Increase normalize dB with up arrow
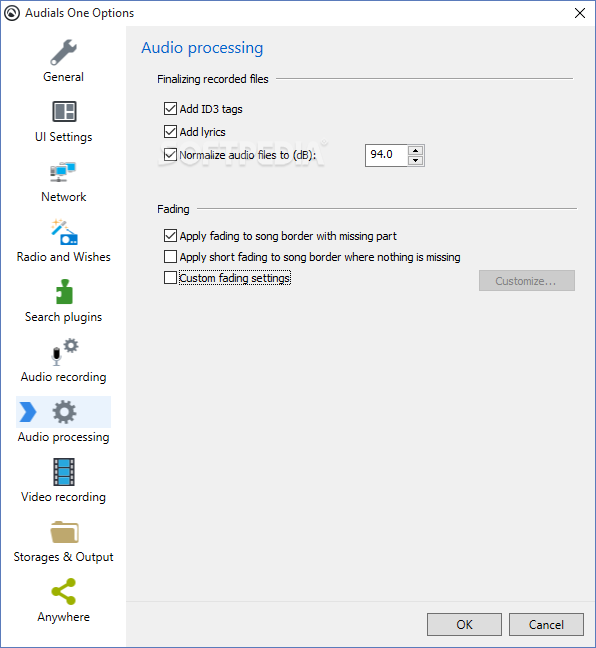This screenshot has height=648, width=596. (415, 150)
